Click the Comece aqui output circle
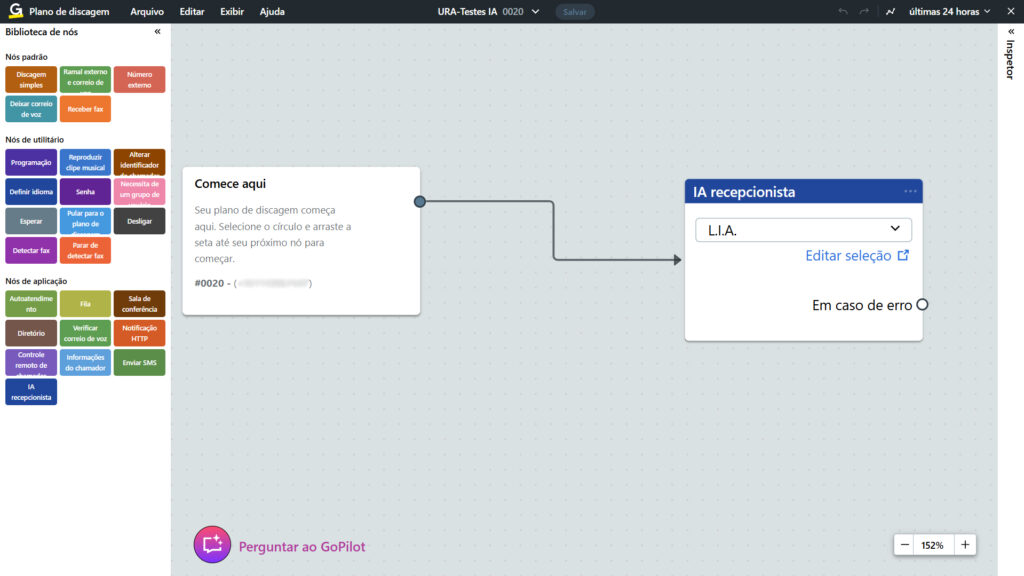Viewport: 1024px width, 576px height. [420, 202]
